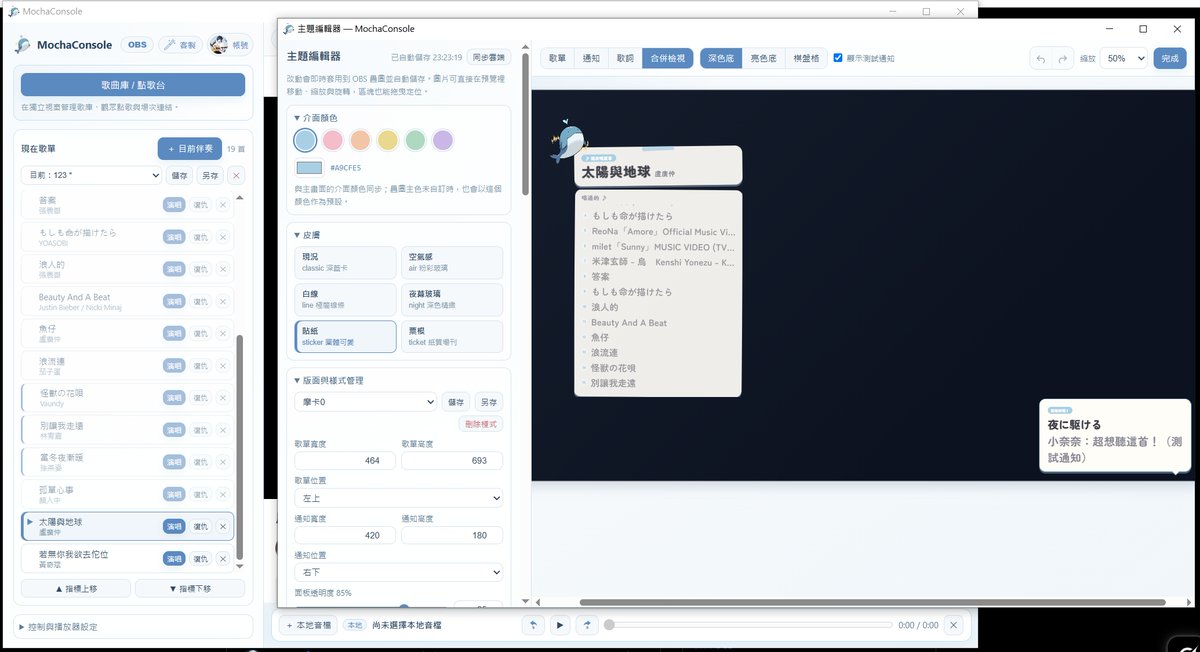Remove Beauty And A Beat from the setlist
Viewport: 1200px width, 652px height.
point(222,301)
